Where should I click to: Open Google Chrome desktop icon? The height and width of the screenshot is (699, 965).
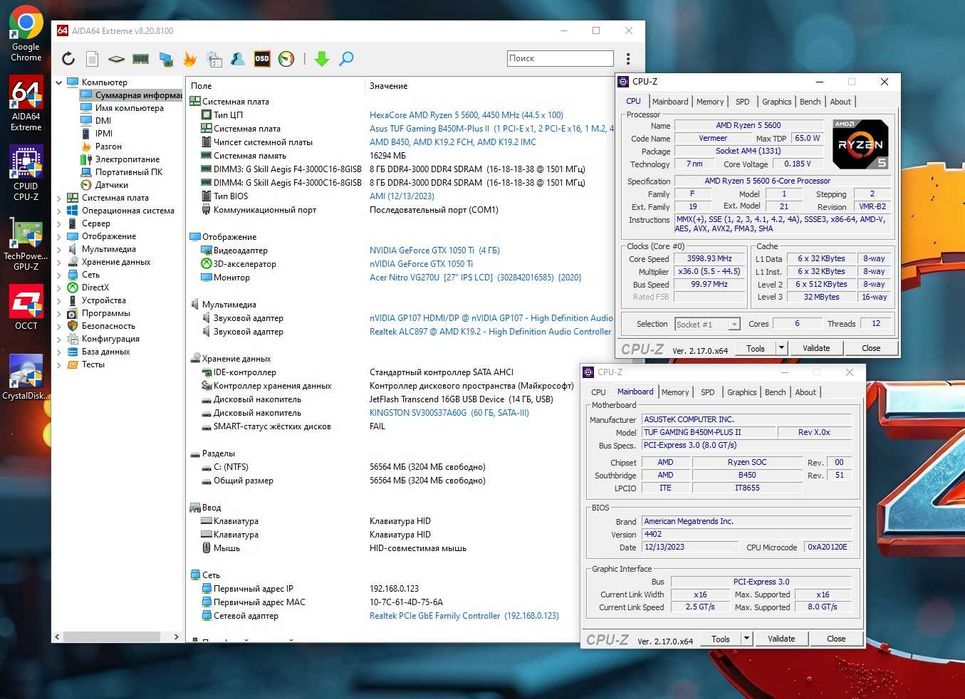tap(26, 34)
